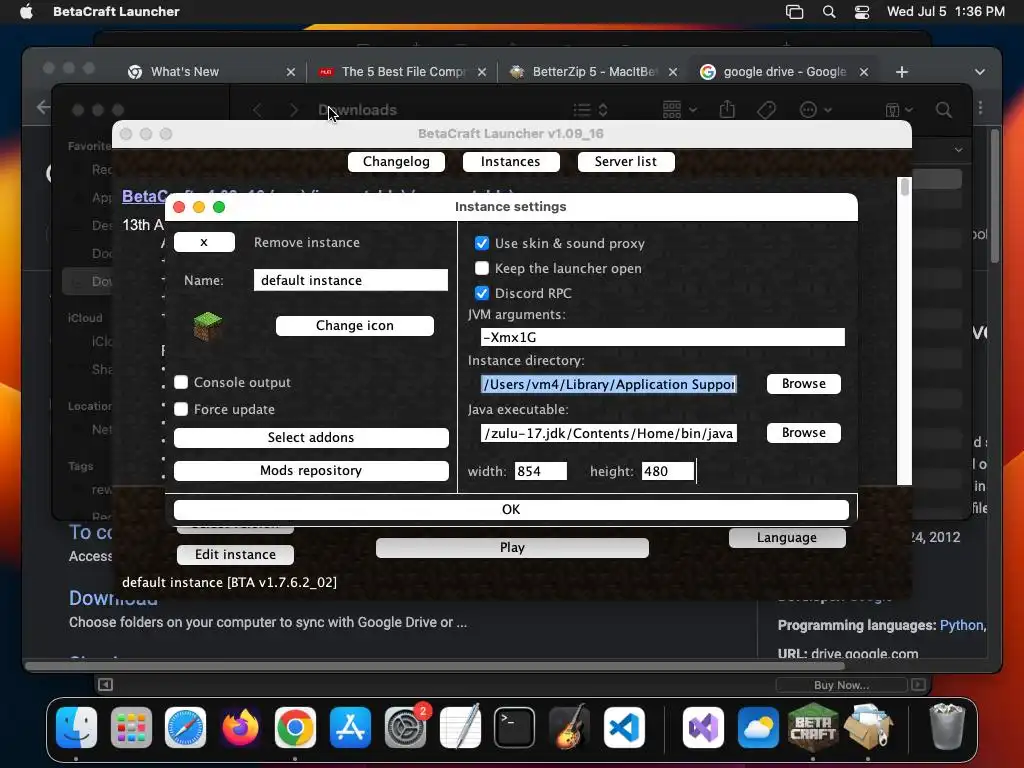Screen dimensions: 1024x768
Task: Click the Finder share icon
Action: pos(727,109)
